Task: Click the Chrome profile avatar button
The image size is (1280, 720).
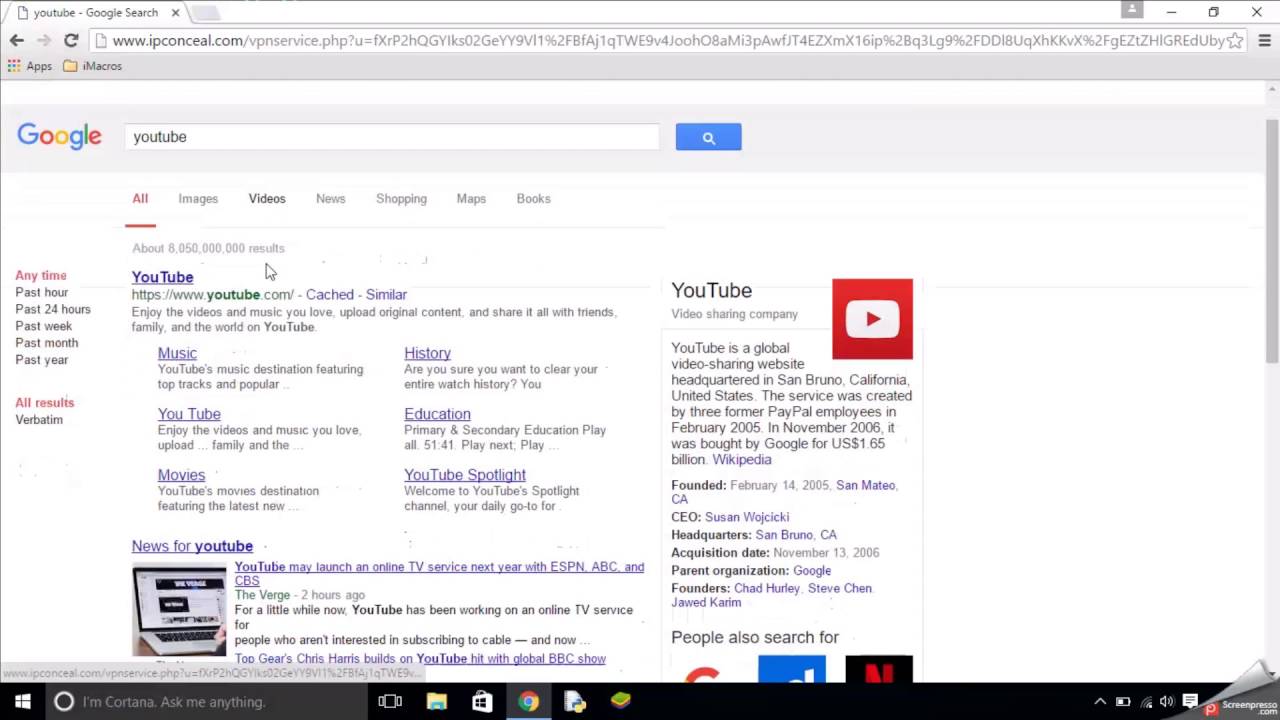Action: pyautogui.click(x=1132, y=9)
